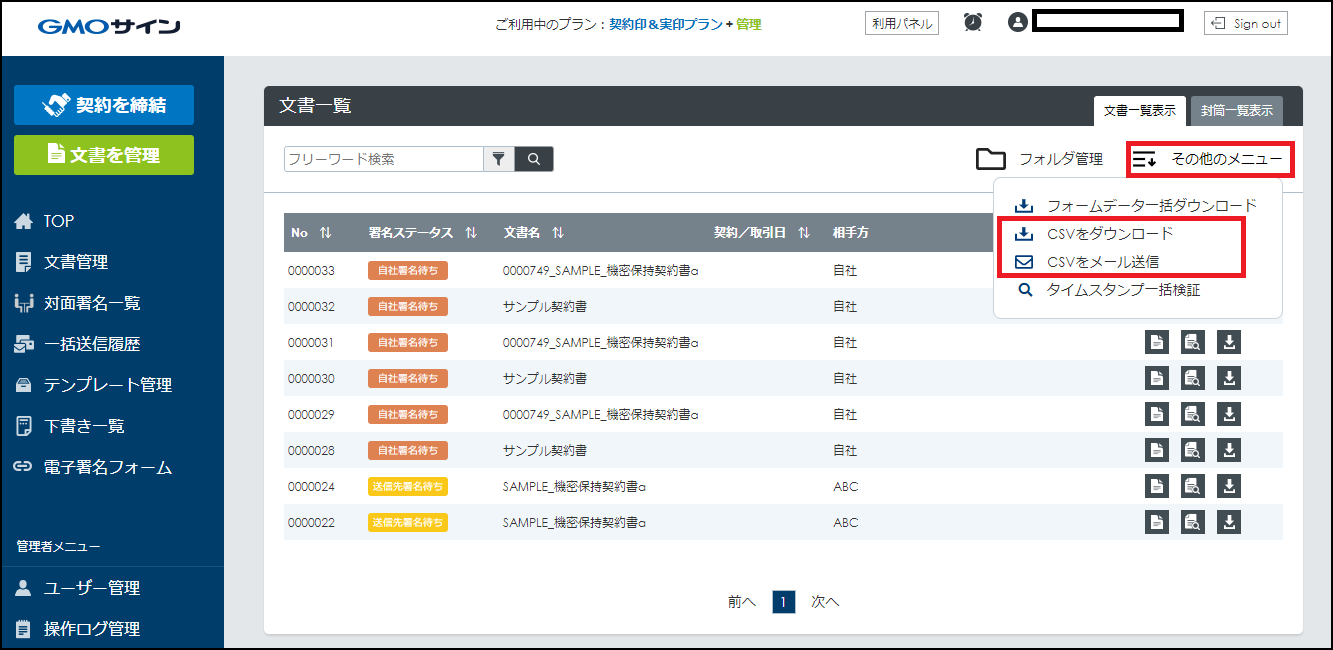Open フォルダ管理 folder management
This screenshot has height=650, width=1333.
point(1039,159)
